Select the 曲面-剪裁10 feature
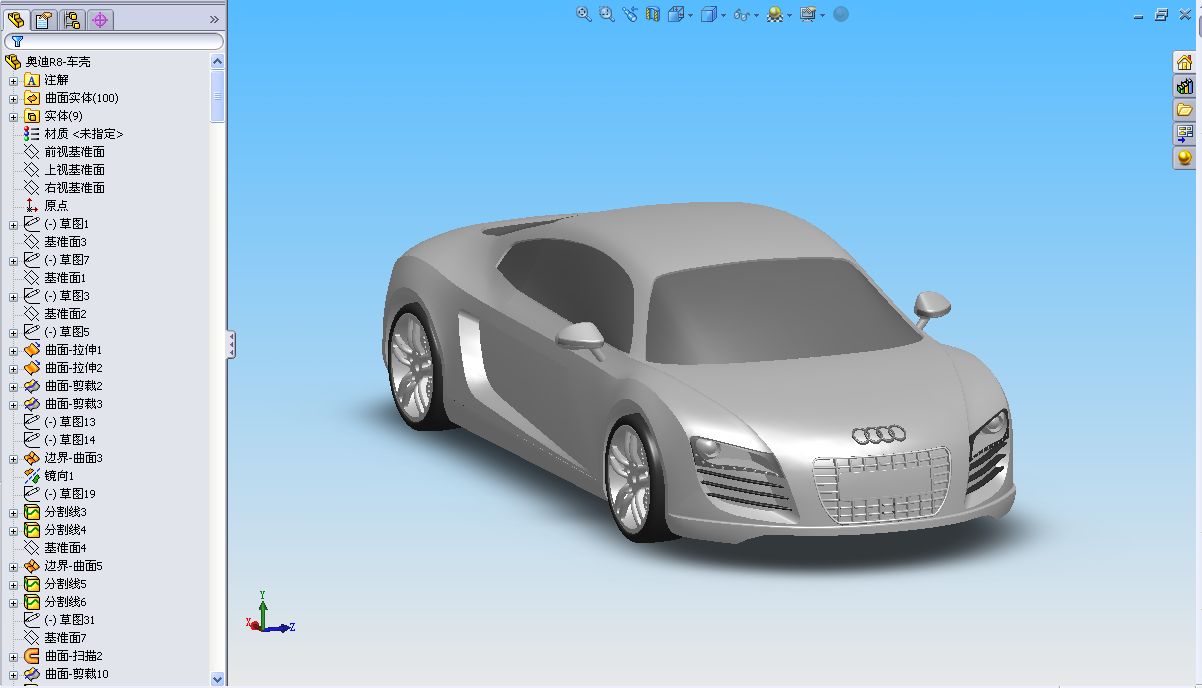Viewport: 1202px width, 688px height. [76, 674]
